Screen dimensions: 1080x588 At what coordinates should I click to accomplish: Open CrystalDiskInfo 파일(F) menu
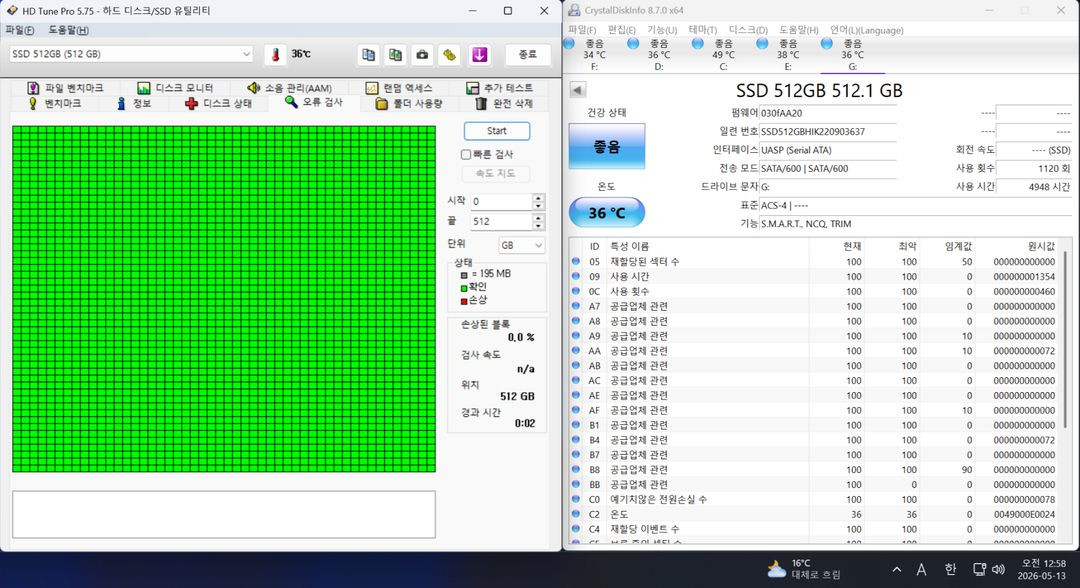pyautogui.click(x=582, y=30)
